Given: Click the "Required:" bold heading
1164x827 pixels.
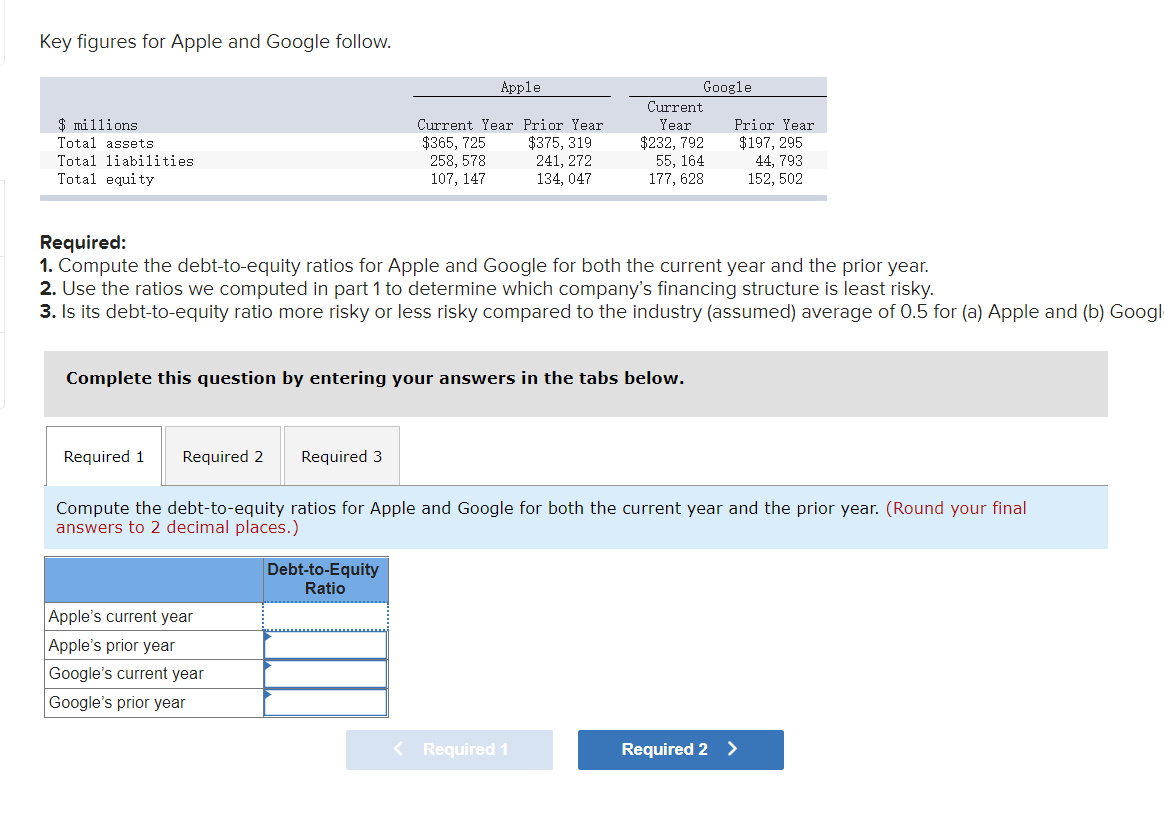Looking at the screenshot, I should 83,242.
